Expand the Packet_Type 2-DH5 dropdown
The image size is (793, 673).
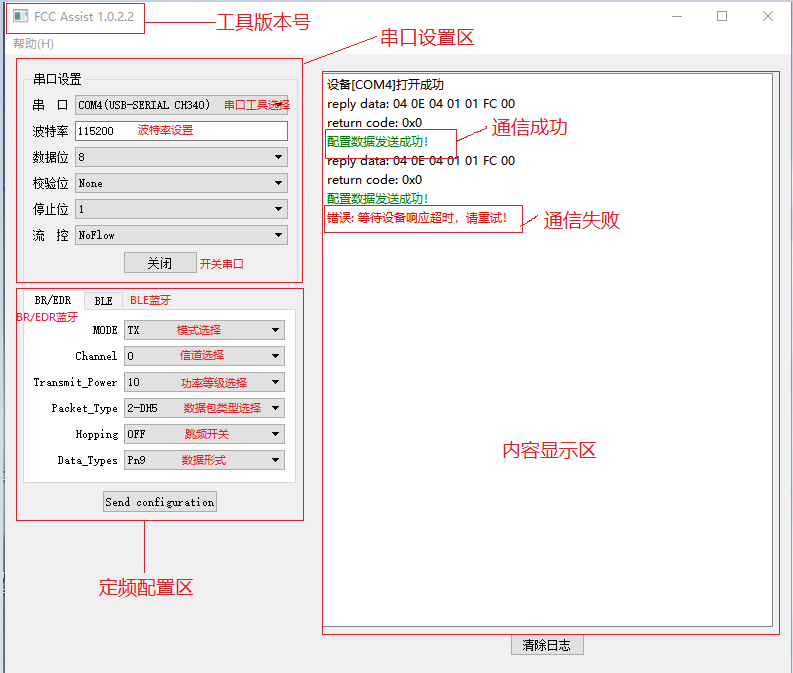pos(204,408)
